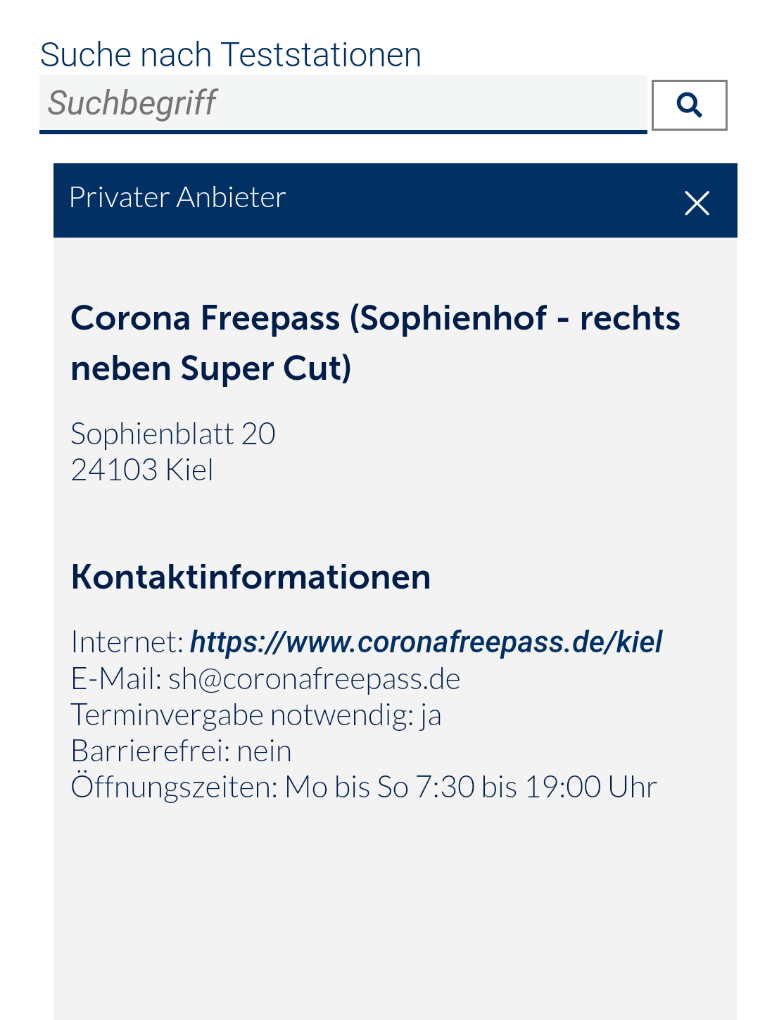Click the "Privater Anbieter" header title
Screen dimensions: 760x1020
pyautogui.click(x=177, y=197)
